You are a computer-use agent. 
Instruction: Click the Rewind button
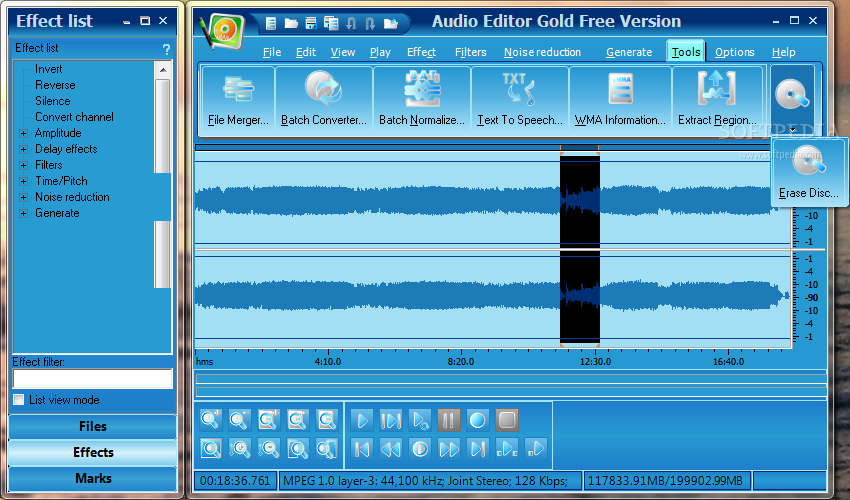tap(391, 449)
